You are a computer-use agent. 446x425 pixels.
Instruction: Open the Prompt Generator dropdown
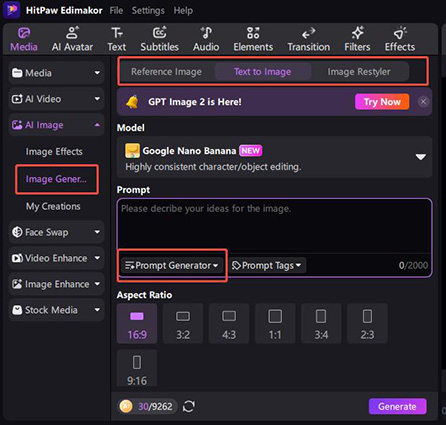pyautogui.click(x=172, y=265)
